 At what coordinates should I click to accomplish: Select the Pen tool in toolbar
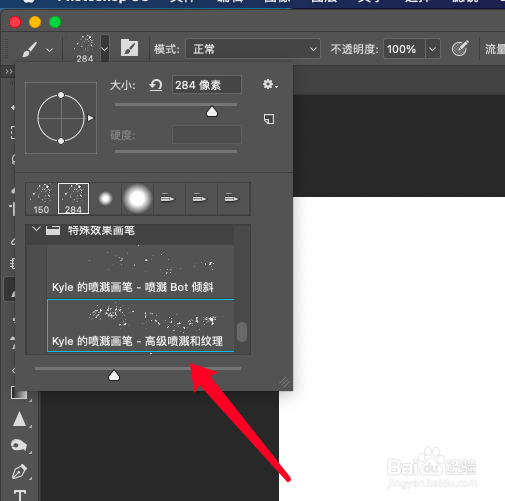19,471
